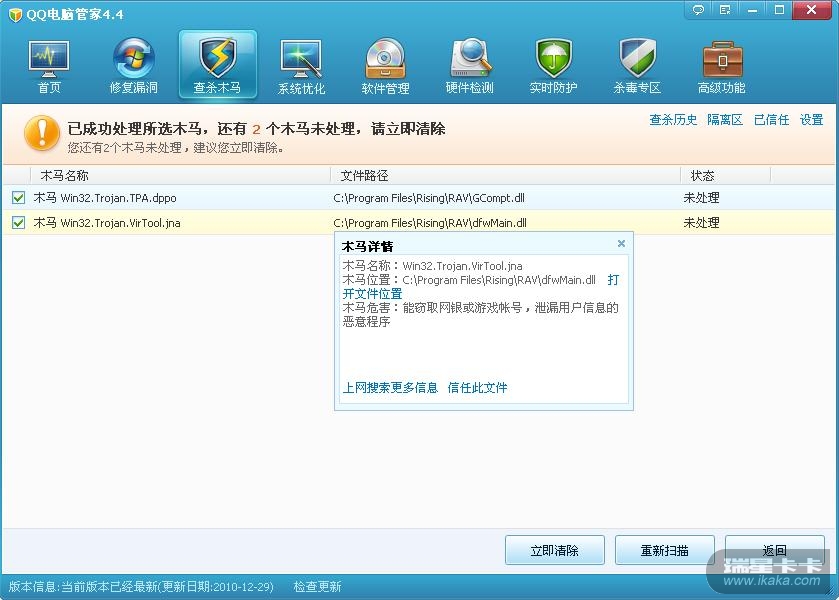Image resolution: width=839 pixels, height=600 pixels.
Task: Open 设置 settings link
Action: click(811, 120)
